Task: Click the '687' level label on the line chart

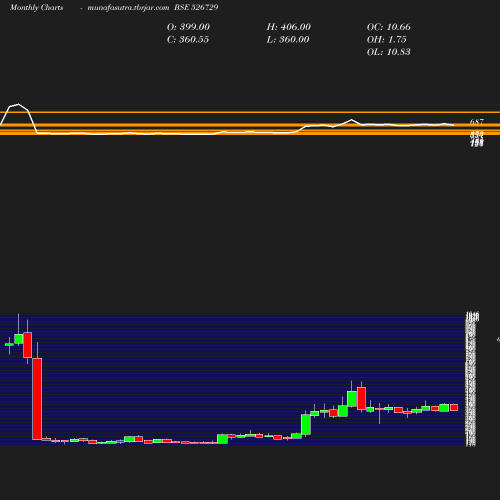Action: tap(477, 122)
